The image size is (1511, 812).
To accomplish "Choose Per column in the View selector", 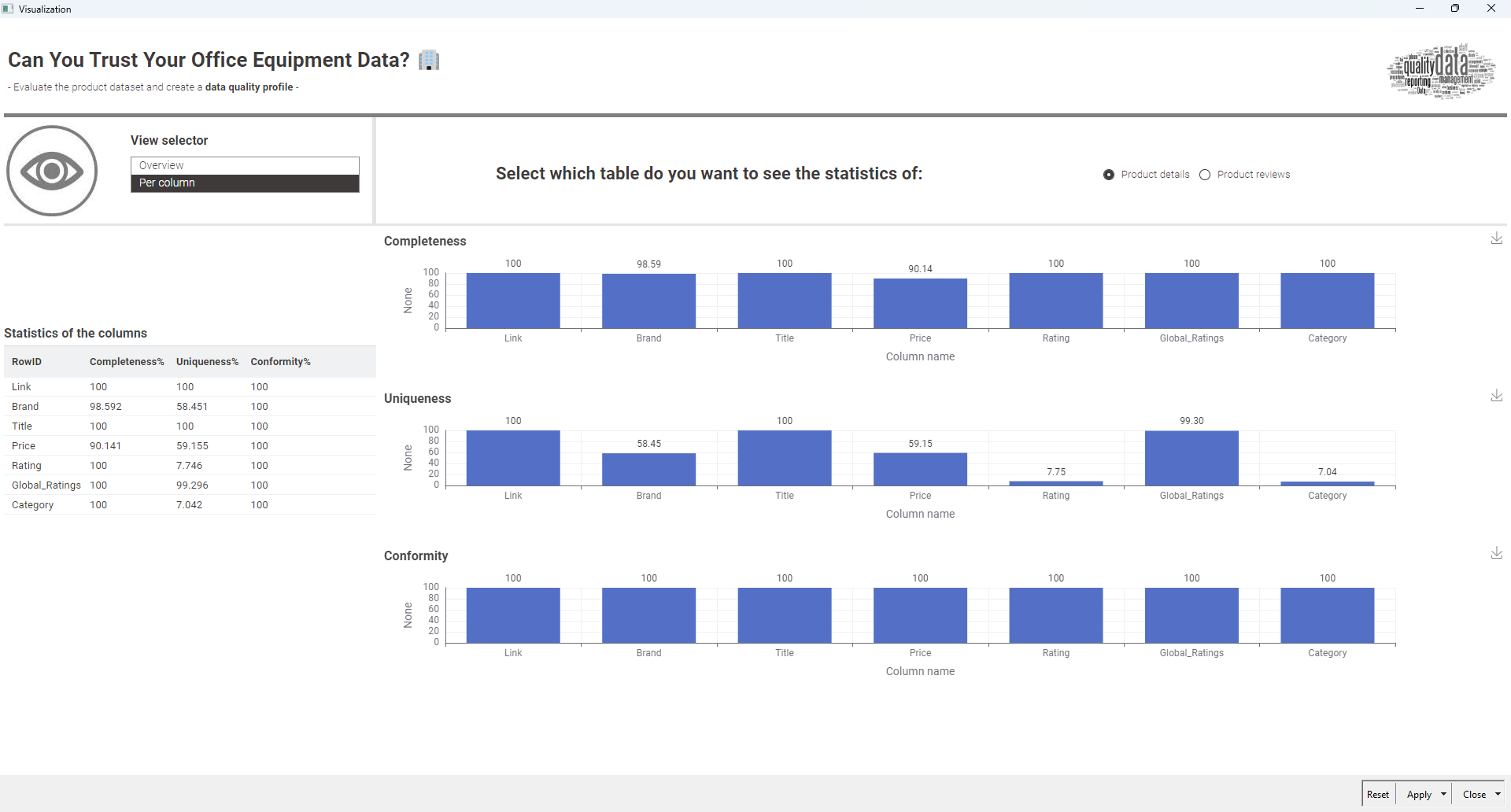I will point(245,183).
